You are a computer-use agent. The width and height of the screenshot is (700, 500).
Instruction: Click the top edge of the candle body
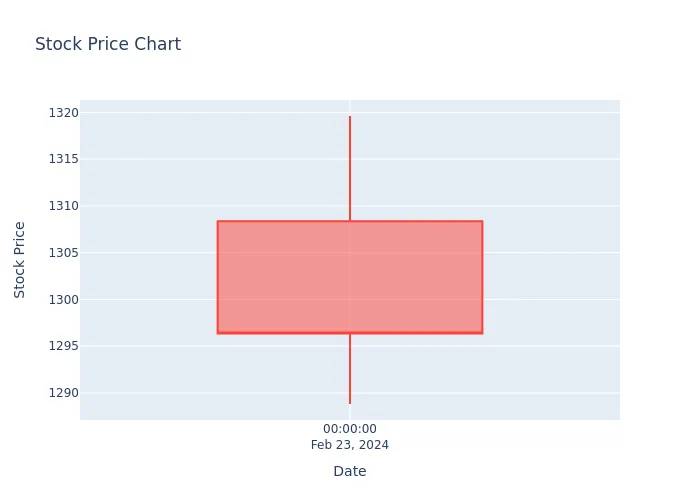(350, 221)
